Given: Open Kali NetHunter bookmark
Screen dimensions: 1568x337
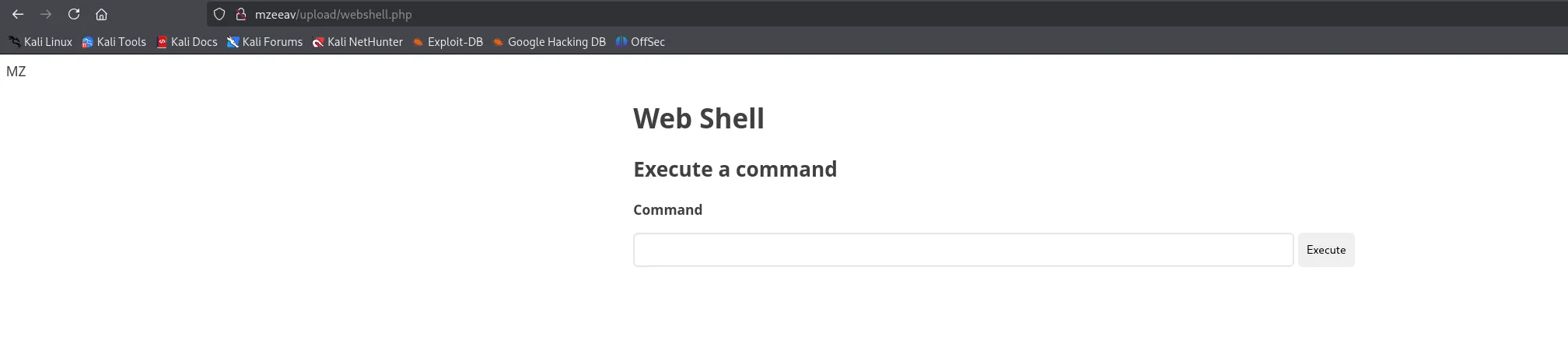Looking at the screenshot, I should pos(358,42).
